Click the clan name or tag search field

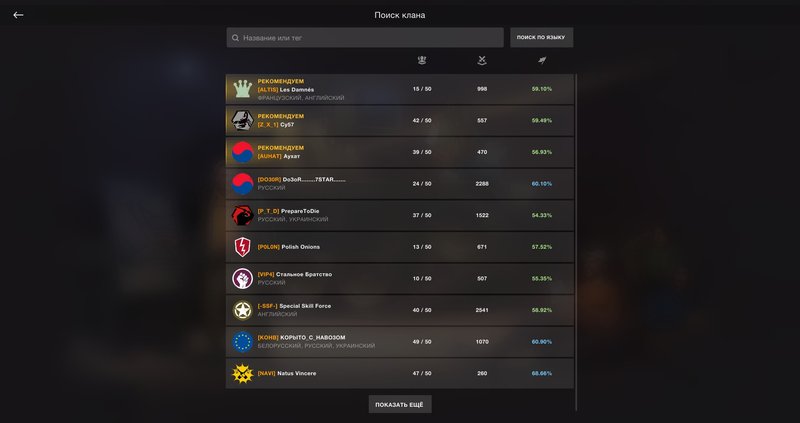(x=365, y=38)
